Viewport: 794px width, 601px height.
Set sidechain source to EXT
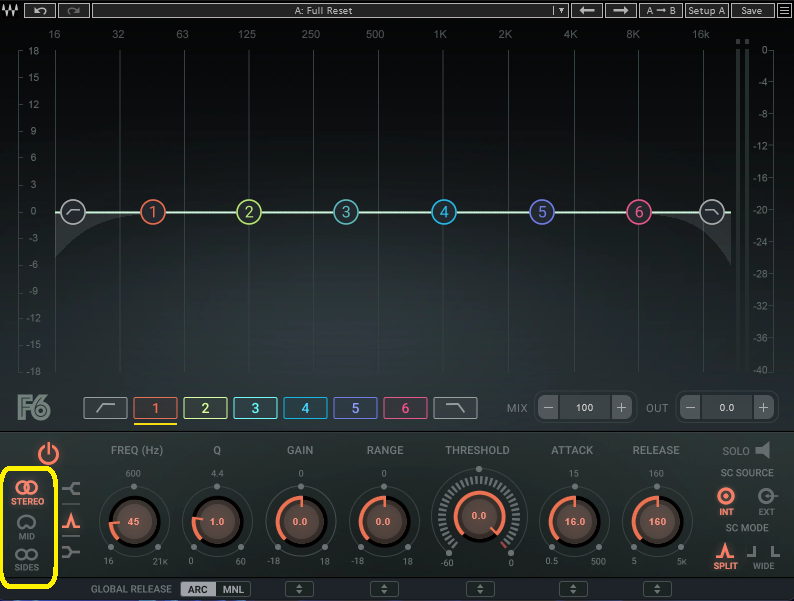pyautogui.click(x=767, y=496)
